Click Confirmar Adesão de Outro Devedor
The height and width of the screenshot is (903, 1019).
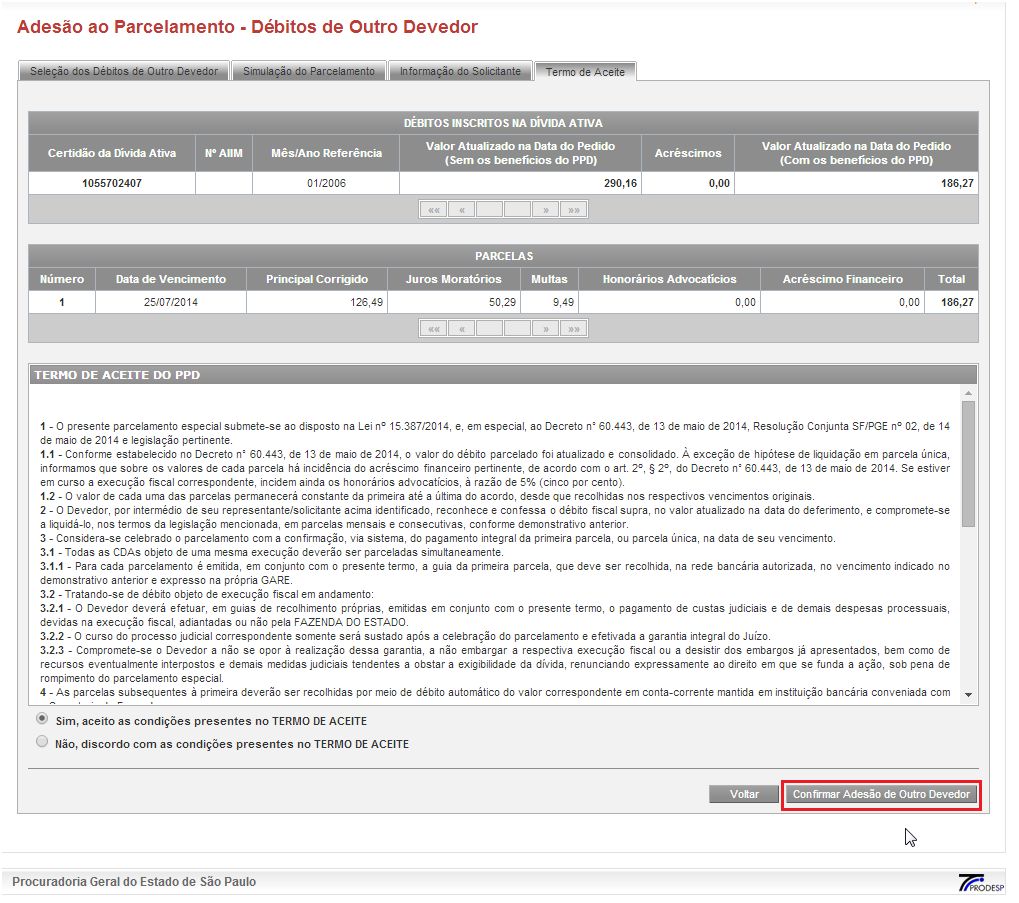point(881,794)
